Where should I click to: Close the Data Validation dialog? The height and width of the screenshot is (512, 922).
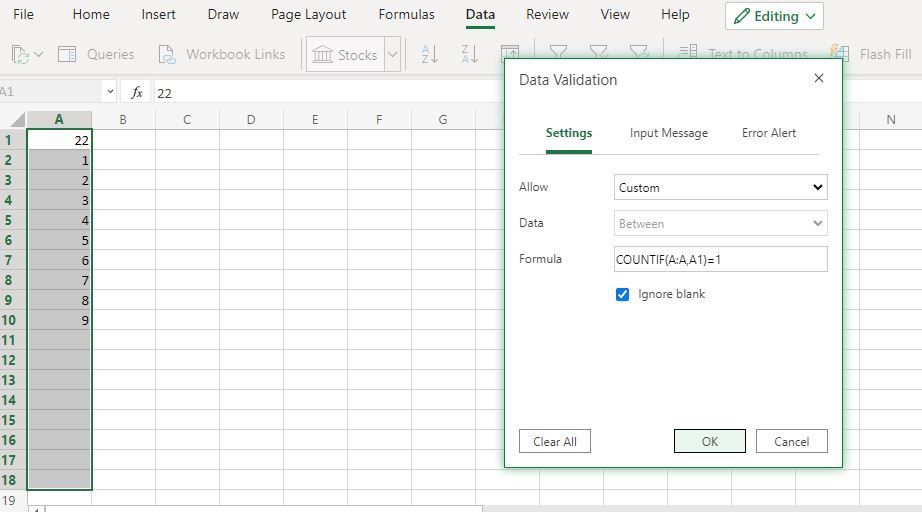click(819, 78)
